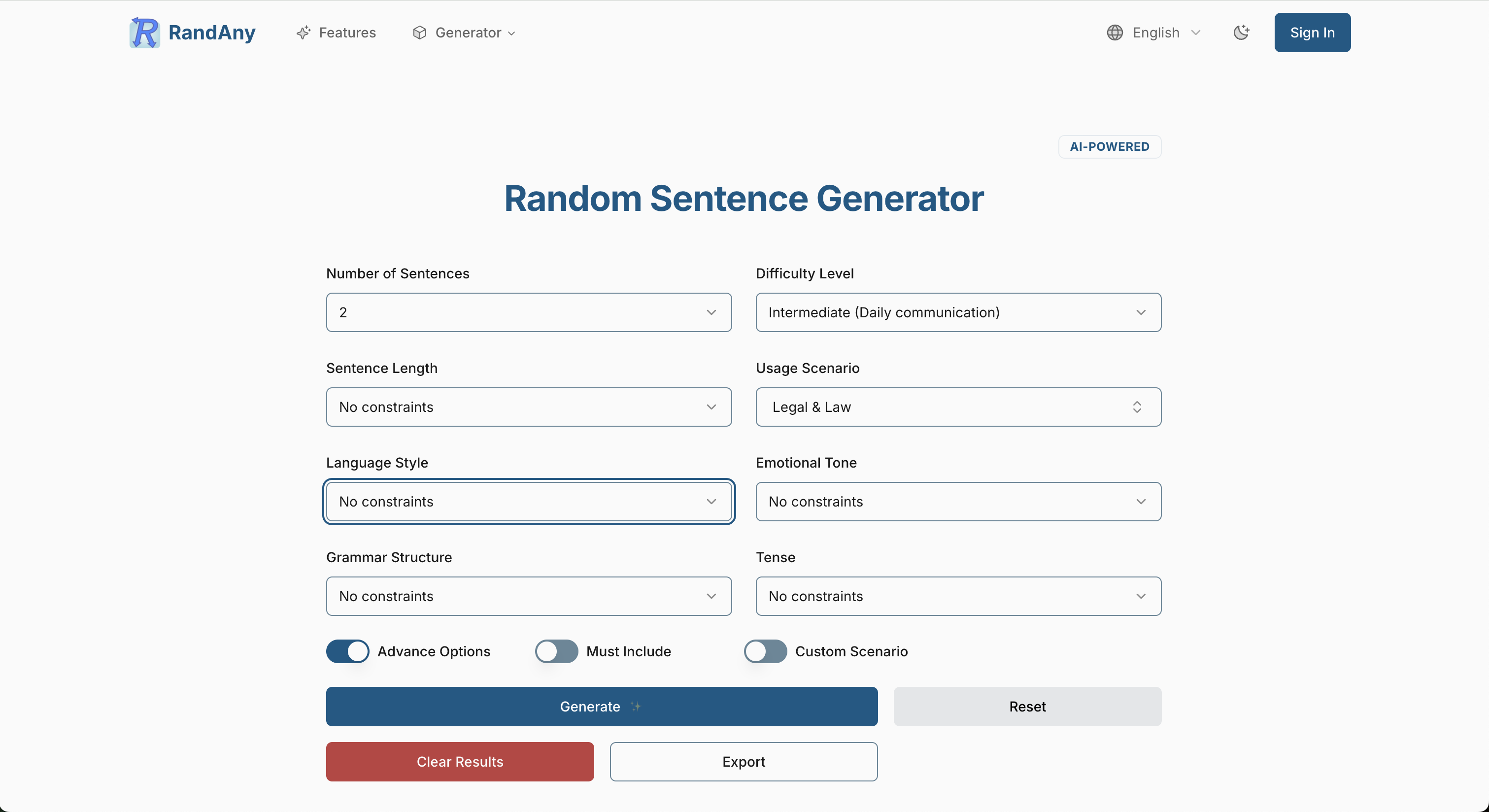Click the up-down arrows in Usage Scenario
The image size is (1489, 812).
pos(1137,407)
